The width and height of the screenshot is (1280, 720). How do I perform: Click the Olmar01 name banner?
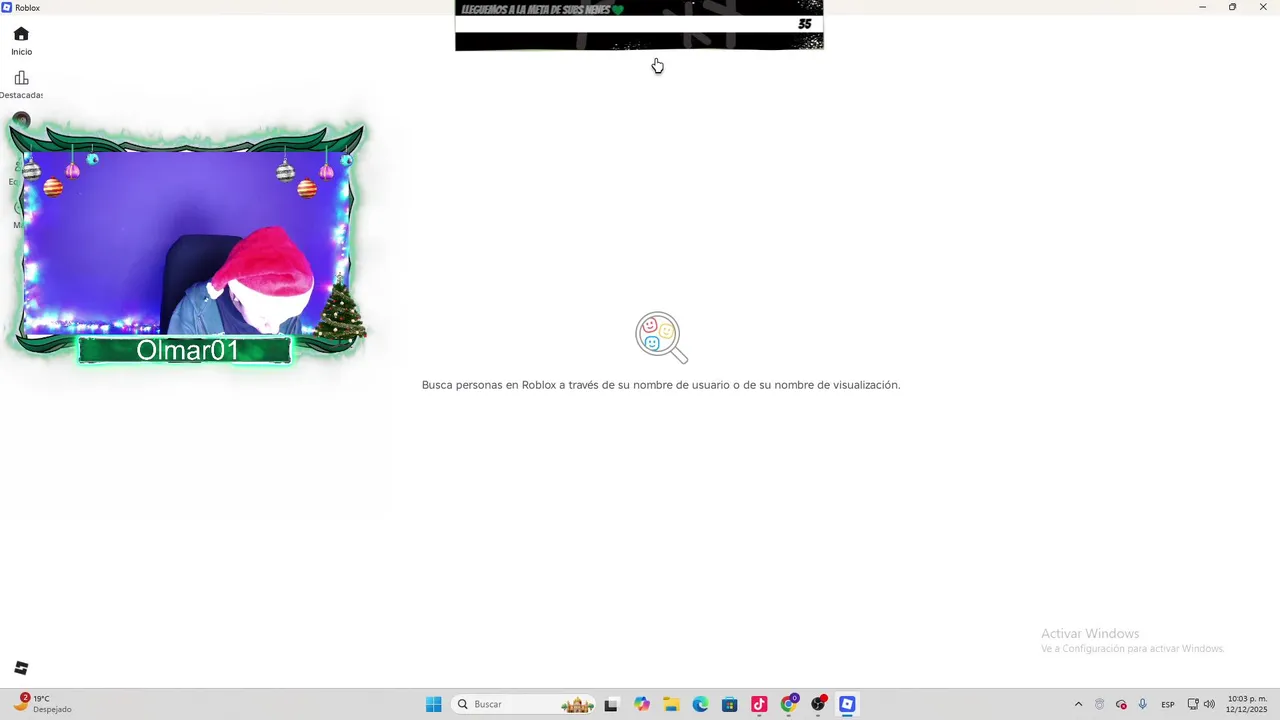pyautogui.click(x=185, y=350)
